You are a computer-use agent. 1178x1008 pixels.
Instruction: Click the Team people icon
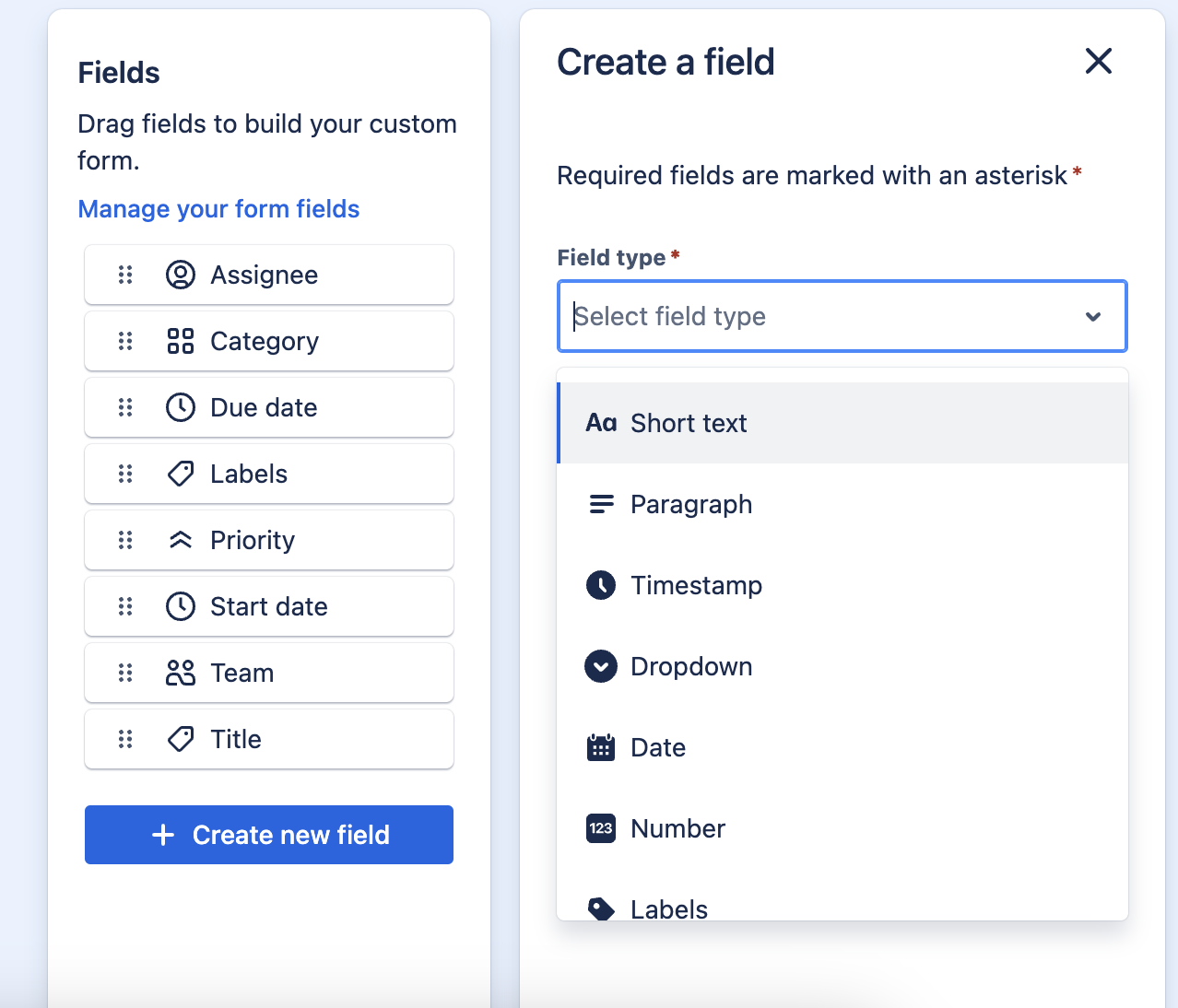(181, 673)
